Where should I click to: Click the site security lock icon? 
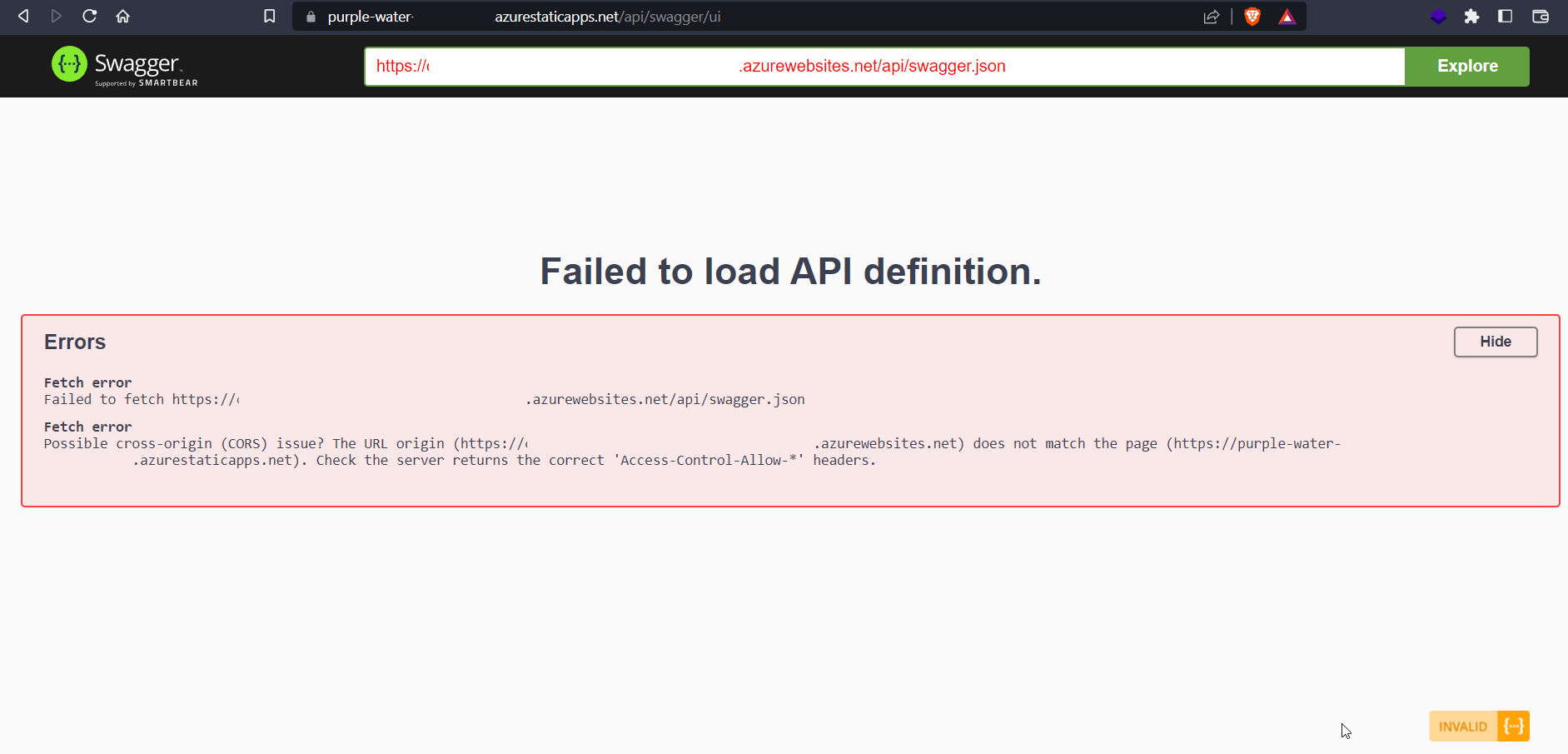(x=310, y=16)
